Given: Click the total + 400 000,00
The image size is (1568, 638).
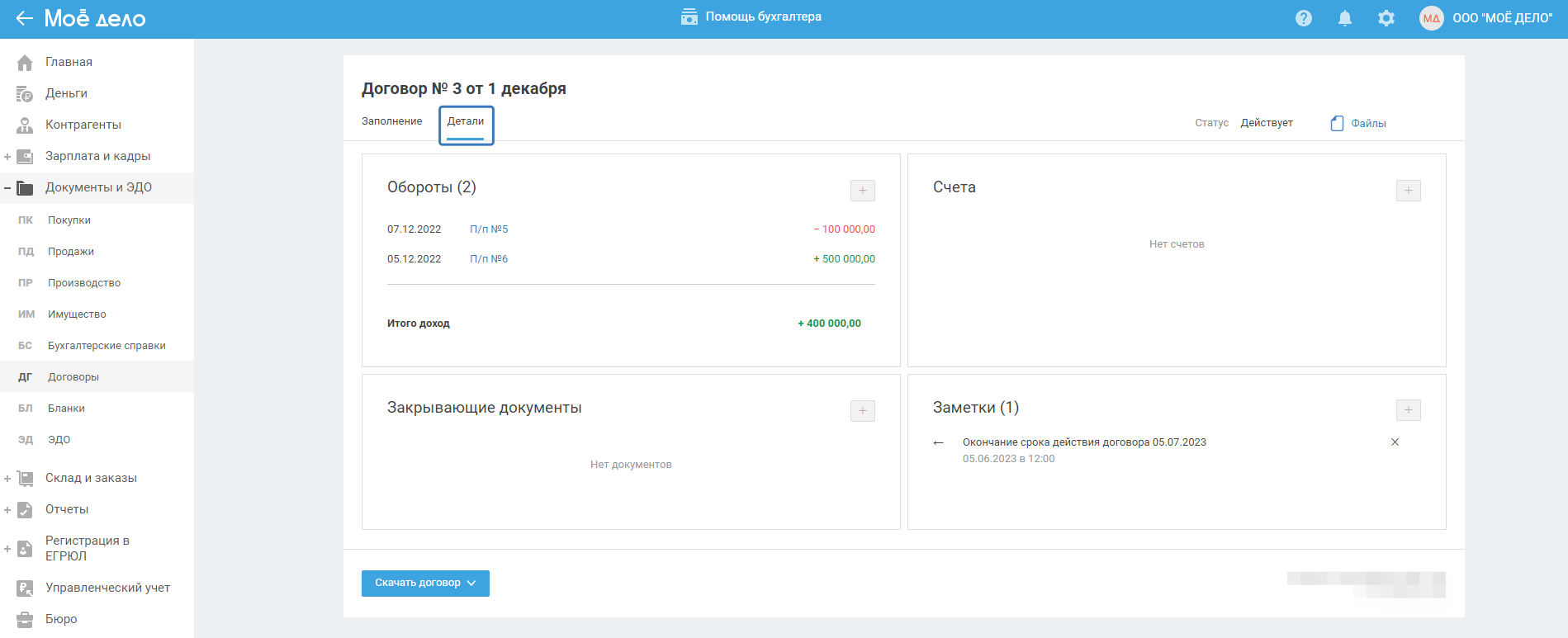Looking at the screenshot, I should point(829,324).
